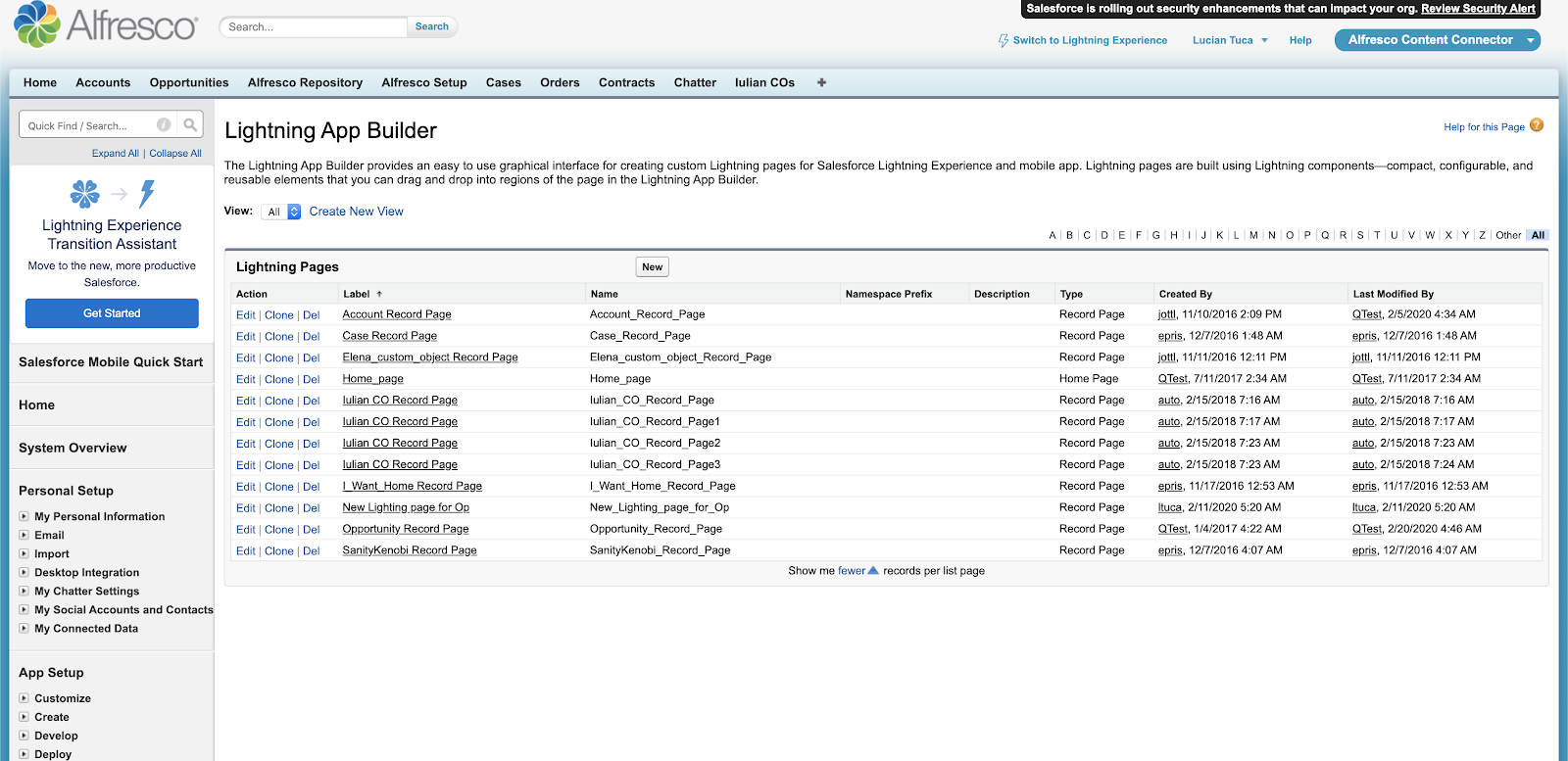
Task: Sort by the Label column arrow
Action: click(379, 294)
